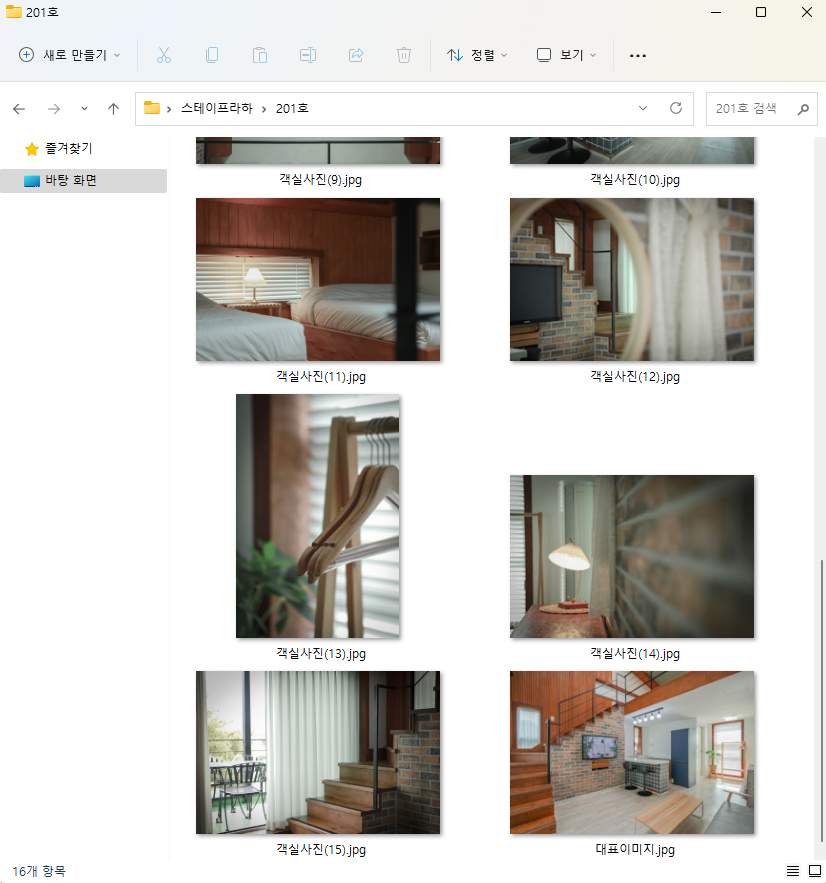
Task: Select the 객실사진(10).jpg file name
Action: pyautogui.click(x=635, y=180)
